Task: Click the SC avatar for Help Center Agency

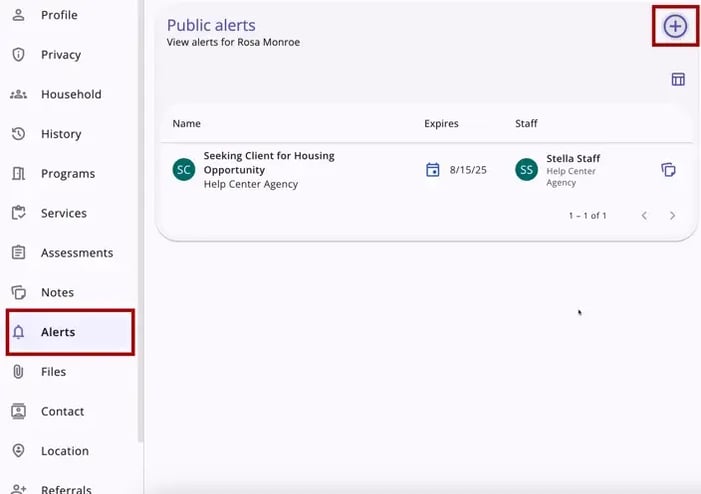Action: pyautogui.click(x=183, y=170)
